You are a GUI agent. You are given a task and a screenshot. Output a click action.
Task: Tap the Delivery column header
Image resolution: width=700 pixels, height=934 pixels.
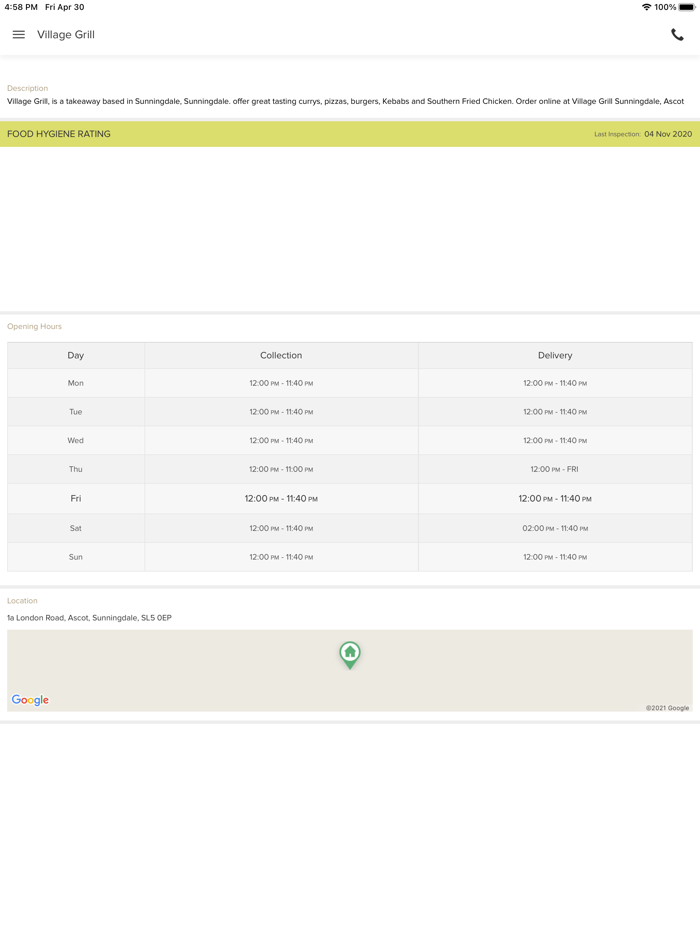click(x=555, y=355)
